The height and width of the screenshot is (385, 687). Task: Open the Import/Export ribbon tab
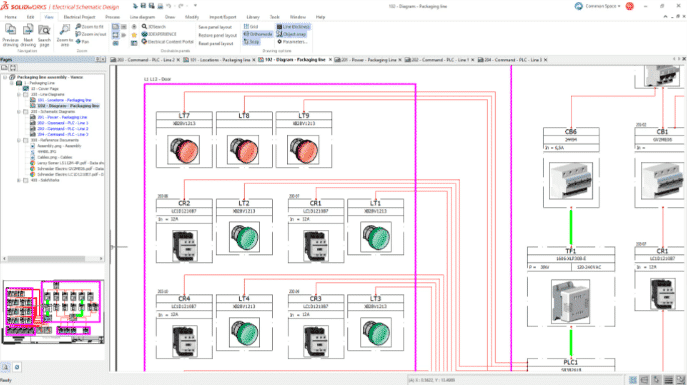[223, 17]
